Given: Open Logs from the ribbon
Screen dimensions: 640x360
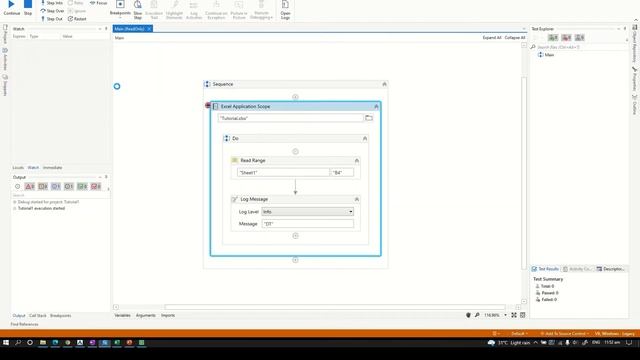Looking at the screenshot, I should pos(285,9).
